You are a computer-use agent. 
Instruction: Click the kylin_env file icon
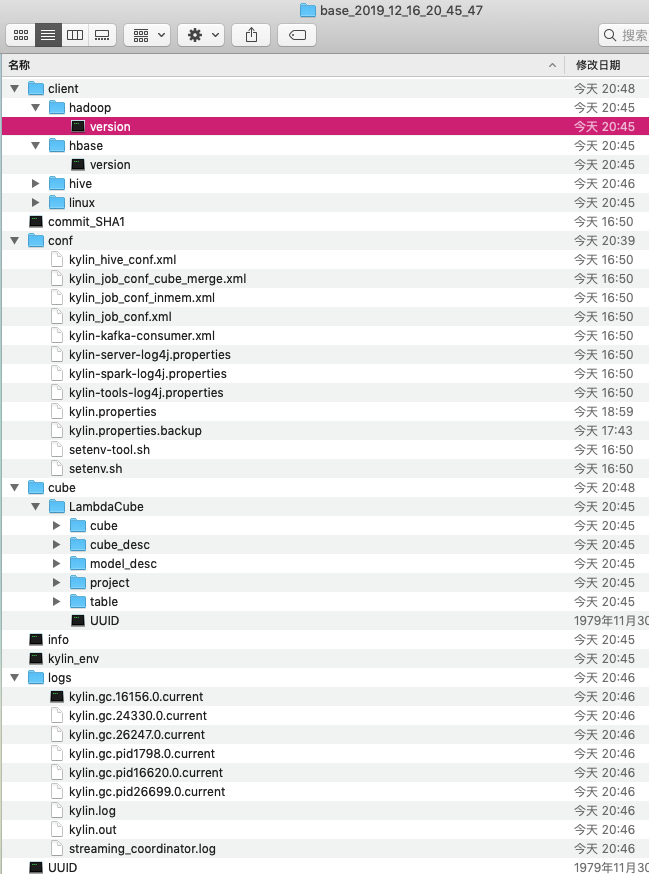(36, 658)
